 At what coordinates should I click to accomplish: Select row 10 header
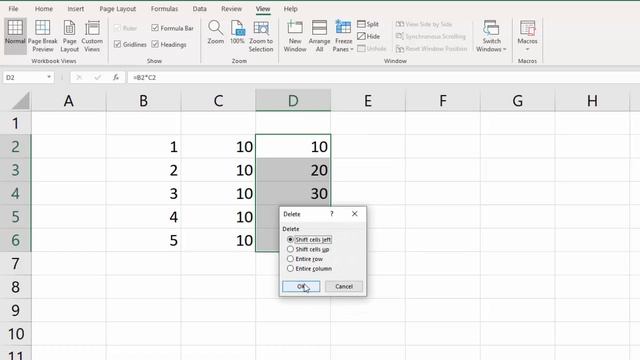tap(15, 334)
